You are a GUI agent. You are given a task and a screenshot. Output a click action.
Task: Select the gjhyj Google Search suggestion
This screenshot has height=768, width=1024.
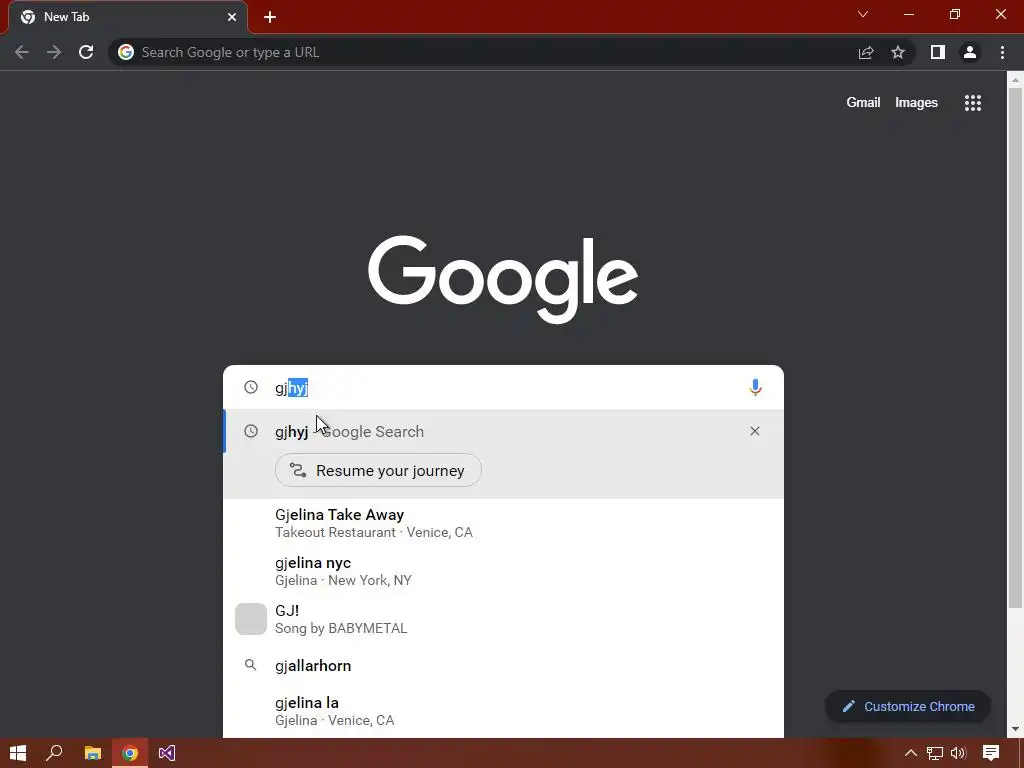[503, 431]
